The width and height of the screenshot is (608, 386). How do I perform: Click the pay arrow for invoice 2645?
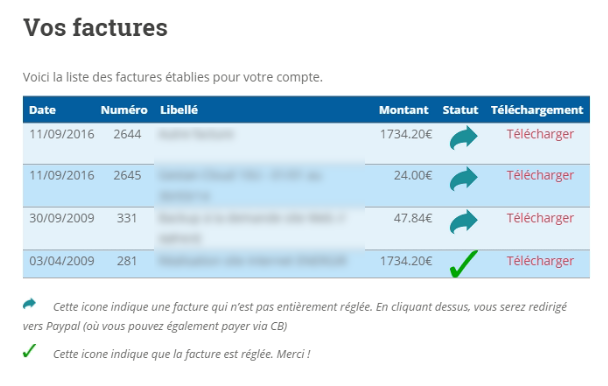coord(463,179)
